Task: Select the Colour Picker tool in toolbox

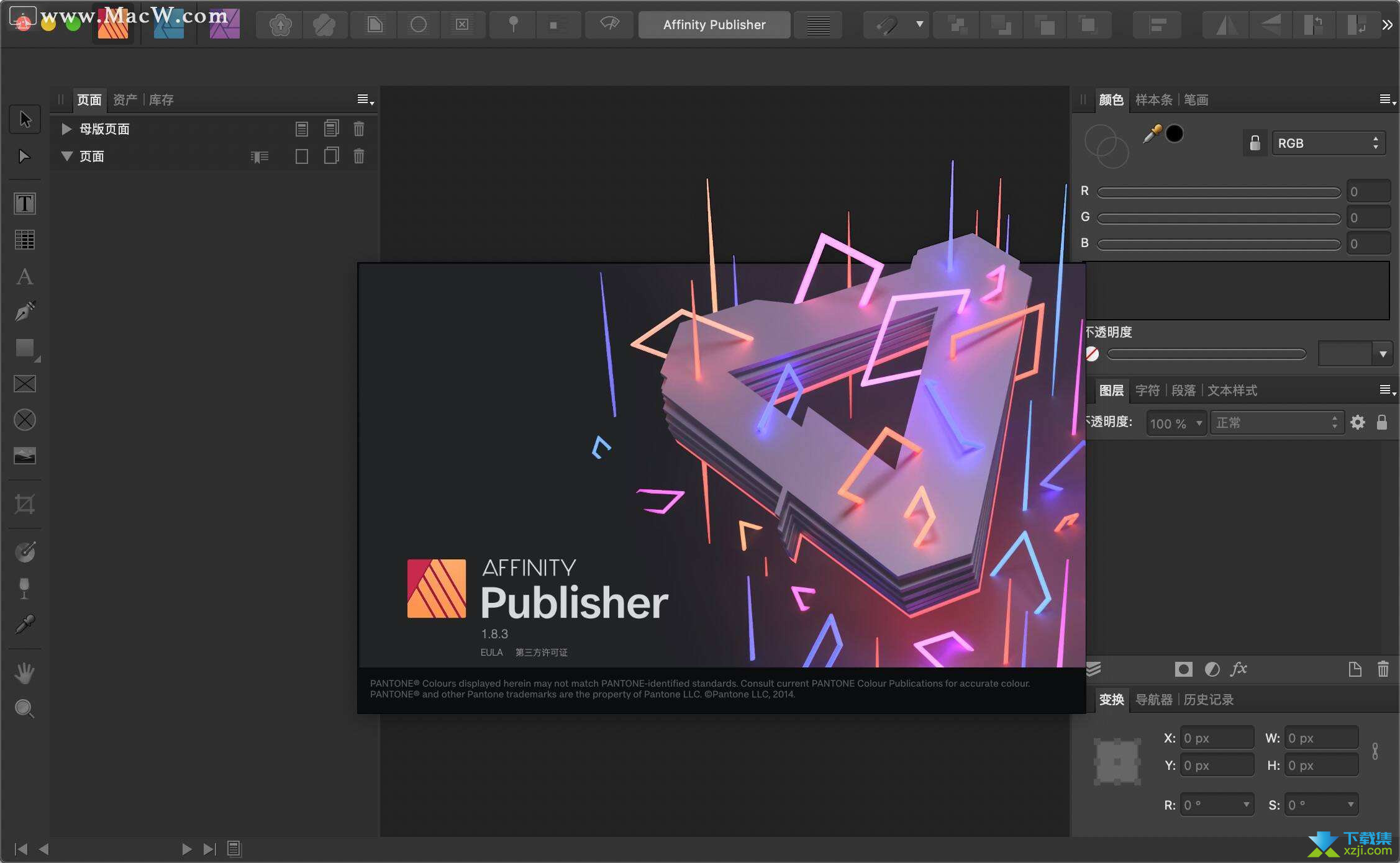Action: (x=25, y=624)
